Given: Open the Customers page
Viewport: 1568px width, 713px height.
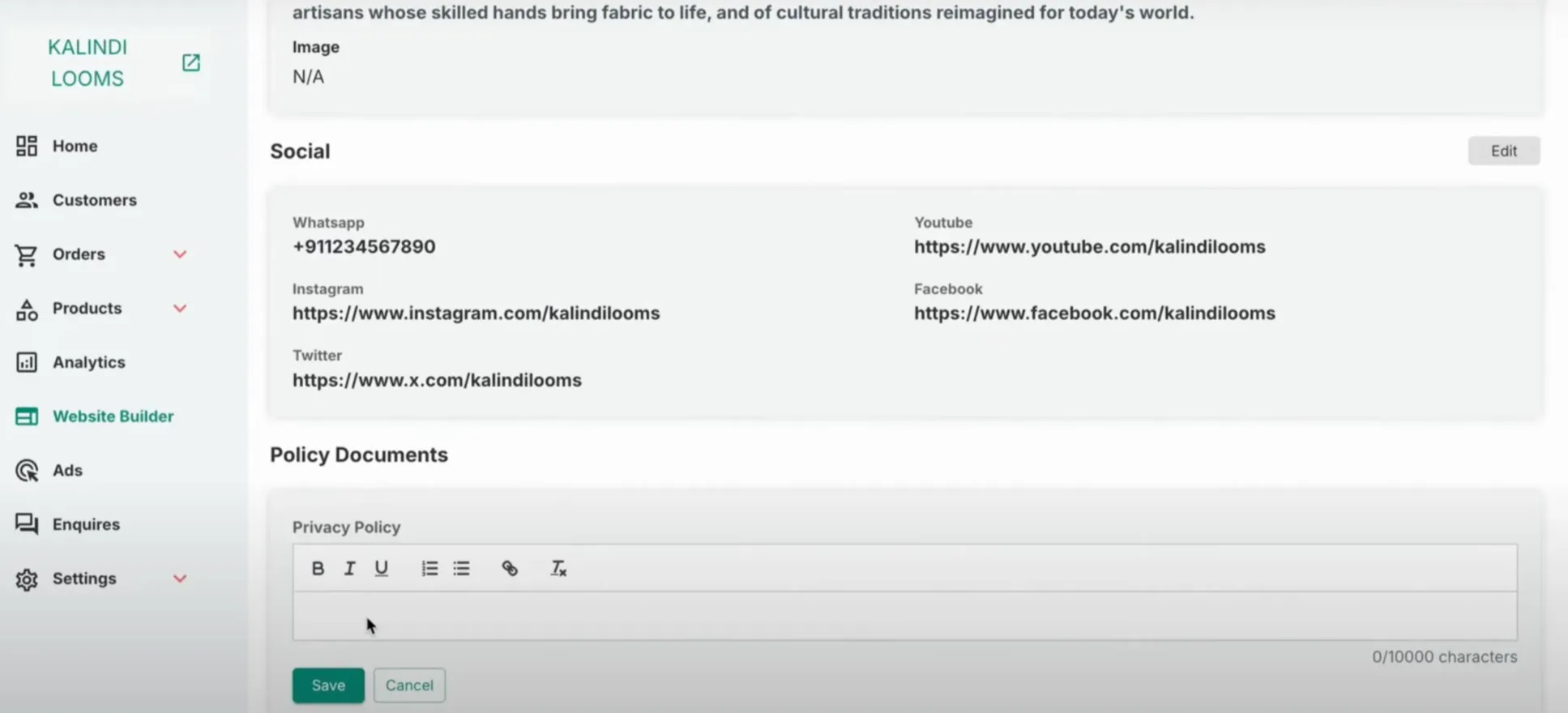Looking at the screenshot, I should click(94, 200).
